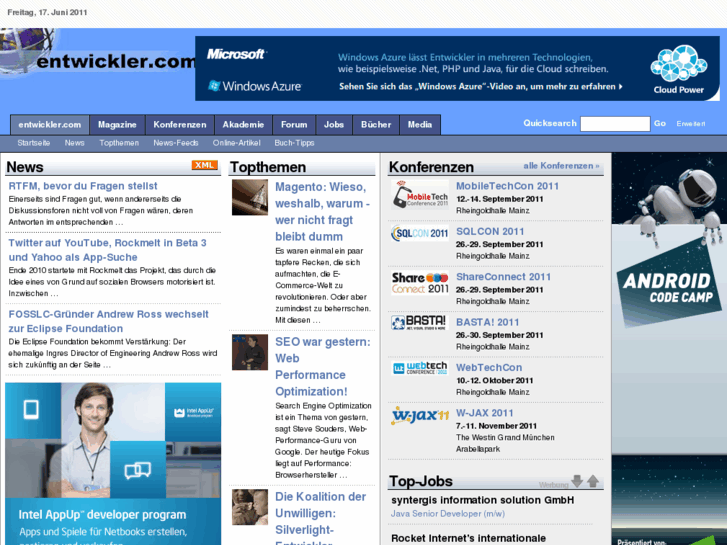
Task: Follow the 'alle Konferenzen »' link
Action: click(561, 166)
